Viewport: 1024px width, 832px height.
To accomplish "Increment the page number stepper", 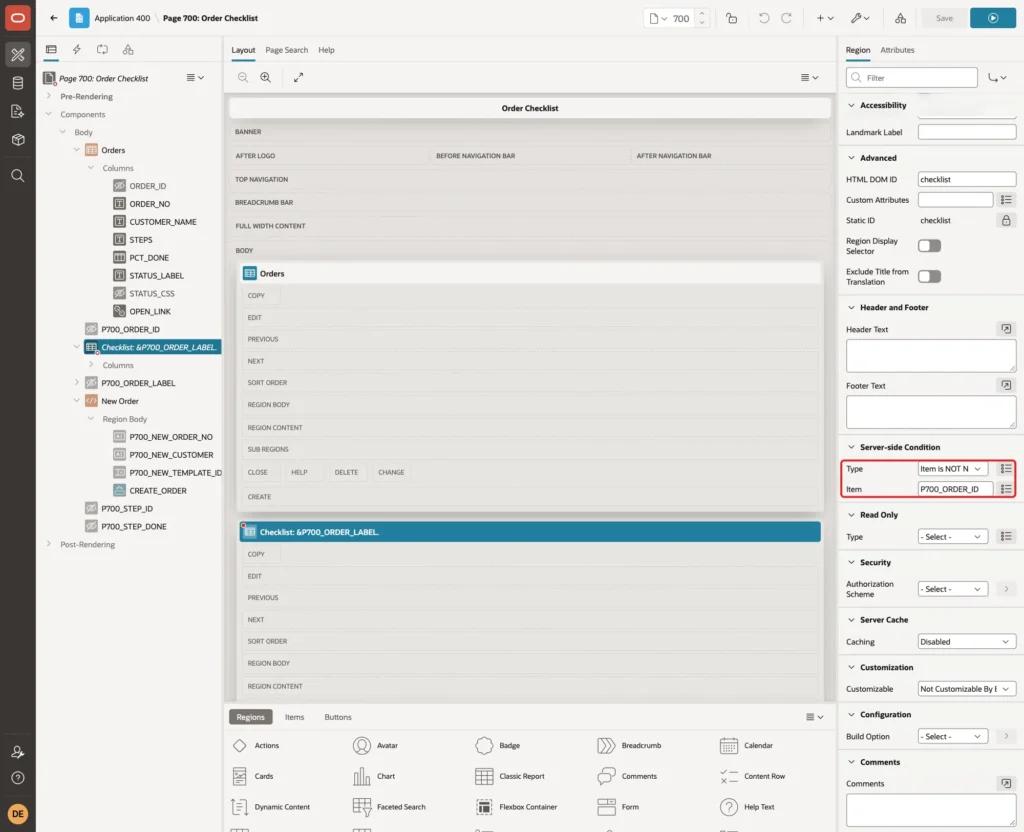I will 701,13.
